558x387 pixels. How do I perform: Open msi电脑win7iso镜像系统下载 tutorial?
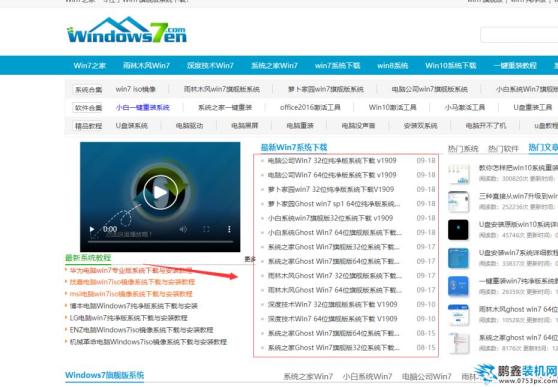(131, 294)
